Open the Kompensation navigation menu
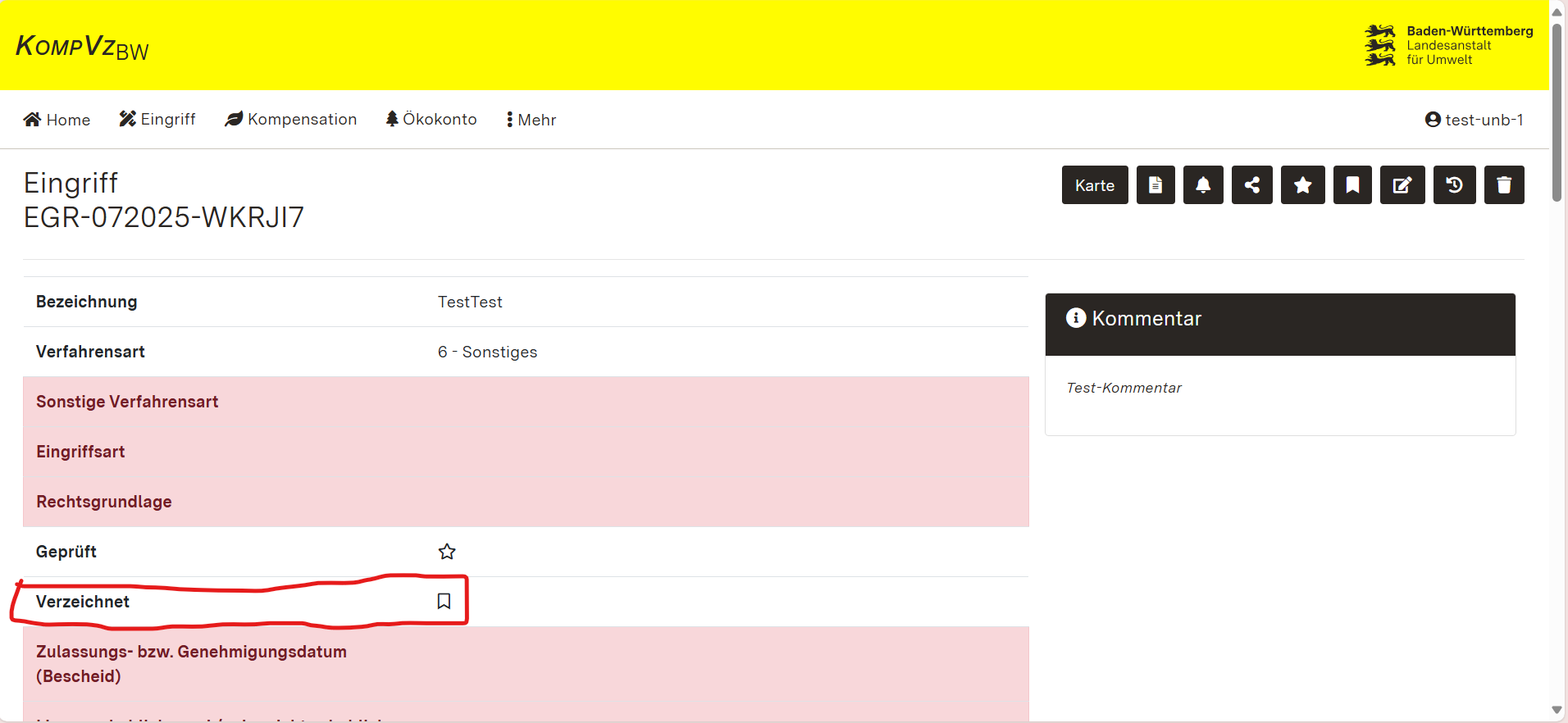The width and height of the screenshot is (1568, 723). pos(291,120)
